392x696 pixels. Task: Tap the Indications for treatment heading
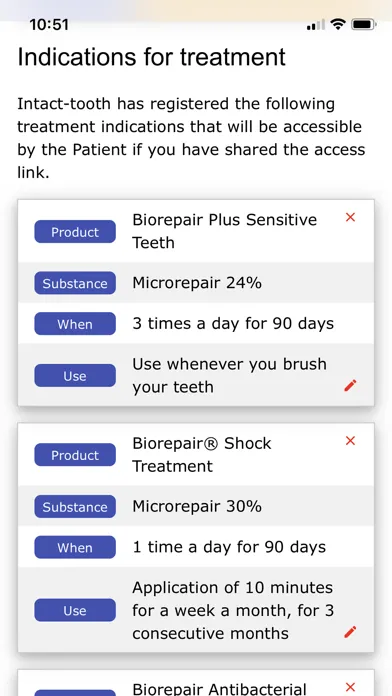click(151, 57)
